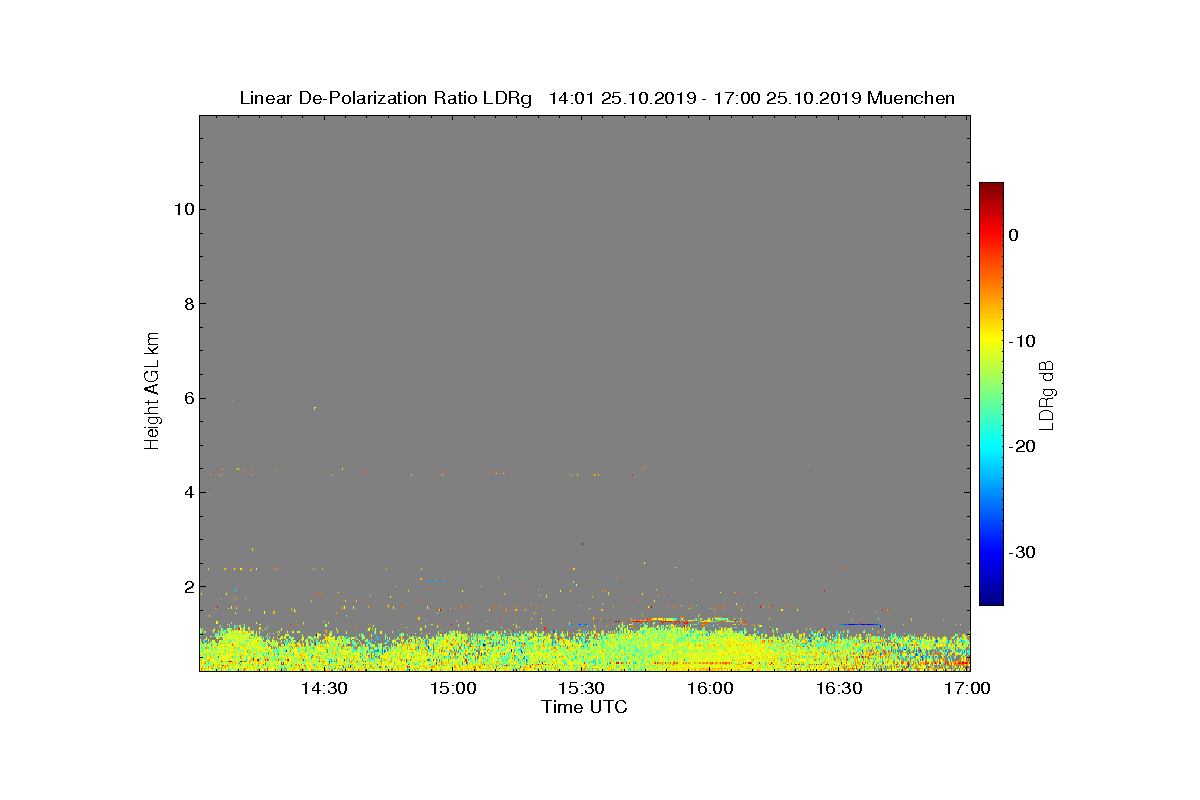Click the 16:30 time axis label
1200x800 pixels.
pos(840,689)
